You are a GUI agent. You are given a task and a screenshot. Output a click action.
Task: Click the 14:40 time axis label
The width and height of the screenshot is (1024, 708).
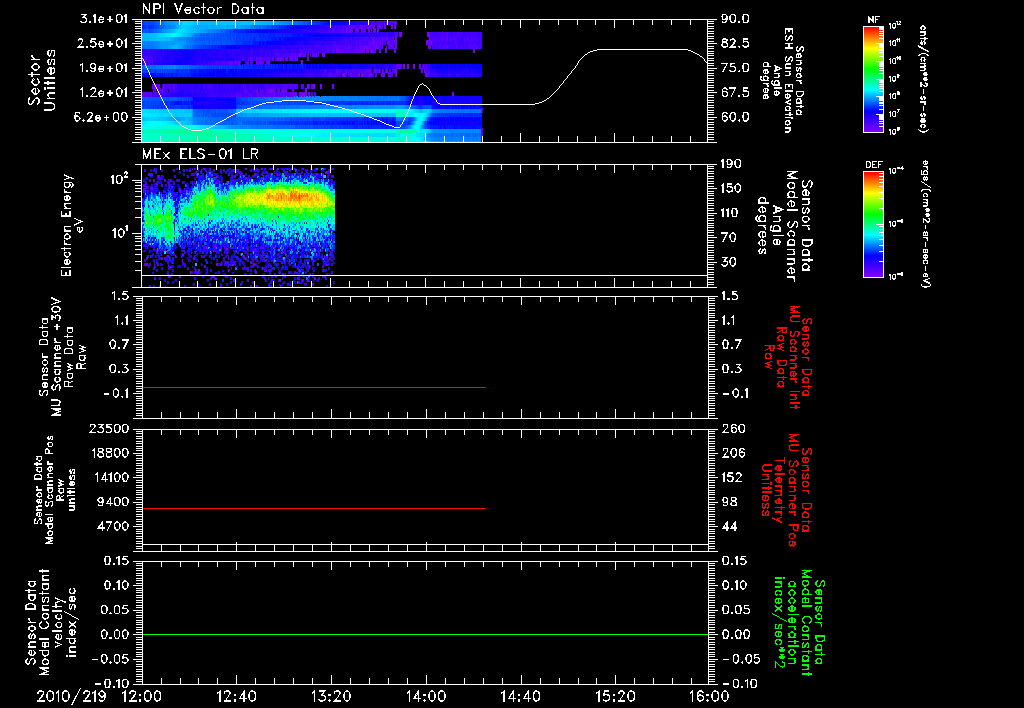[520, 696]
